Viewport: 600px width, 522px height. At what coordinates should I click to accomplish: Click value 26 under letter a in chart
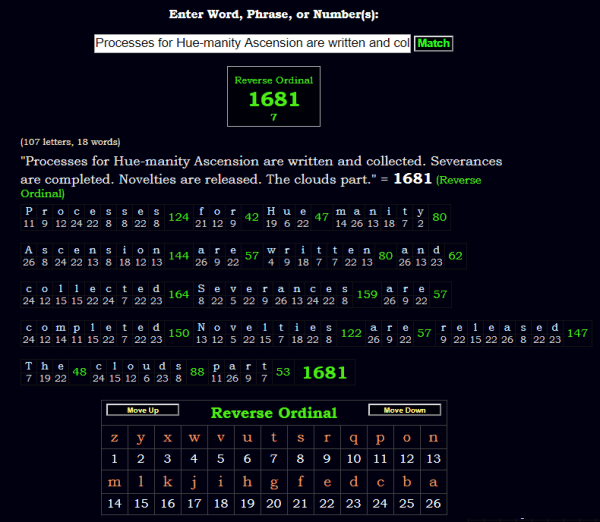click(x=433, y=504)
